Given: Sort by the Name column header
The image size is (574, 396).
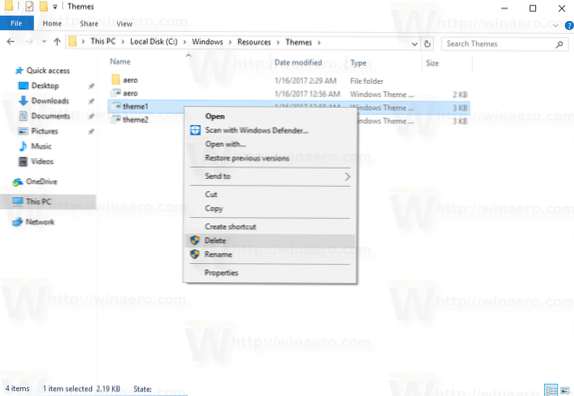Looking at the screenshot, I should coord(120,61).
